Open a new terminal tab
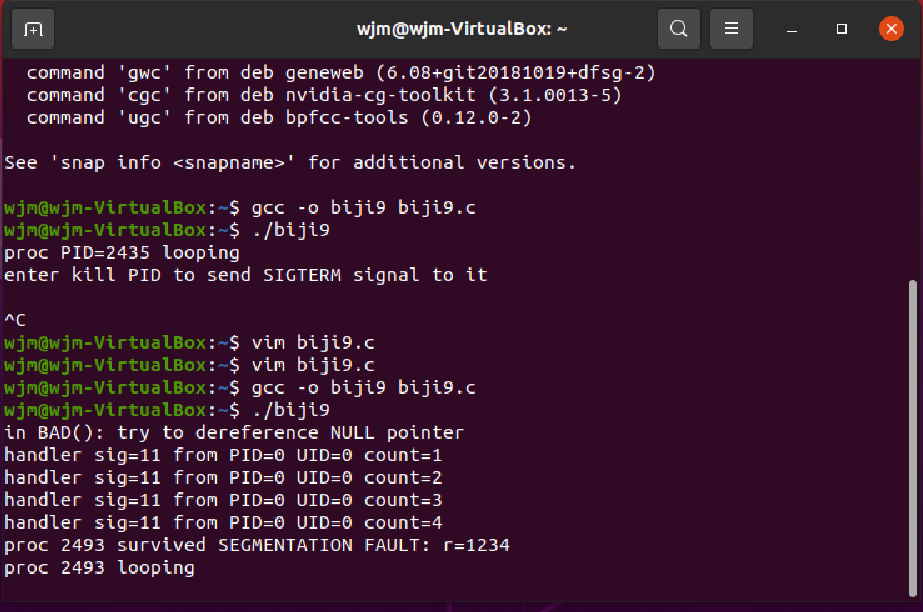Viewport: 923px width, 612px height. (34, 29)
